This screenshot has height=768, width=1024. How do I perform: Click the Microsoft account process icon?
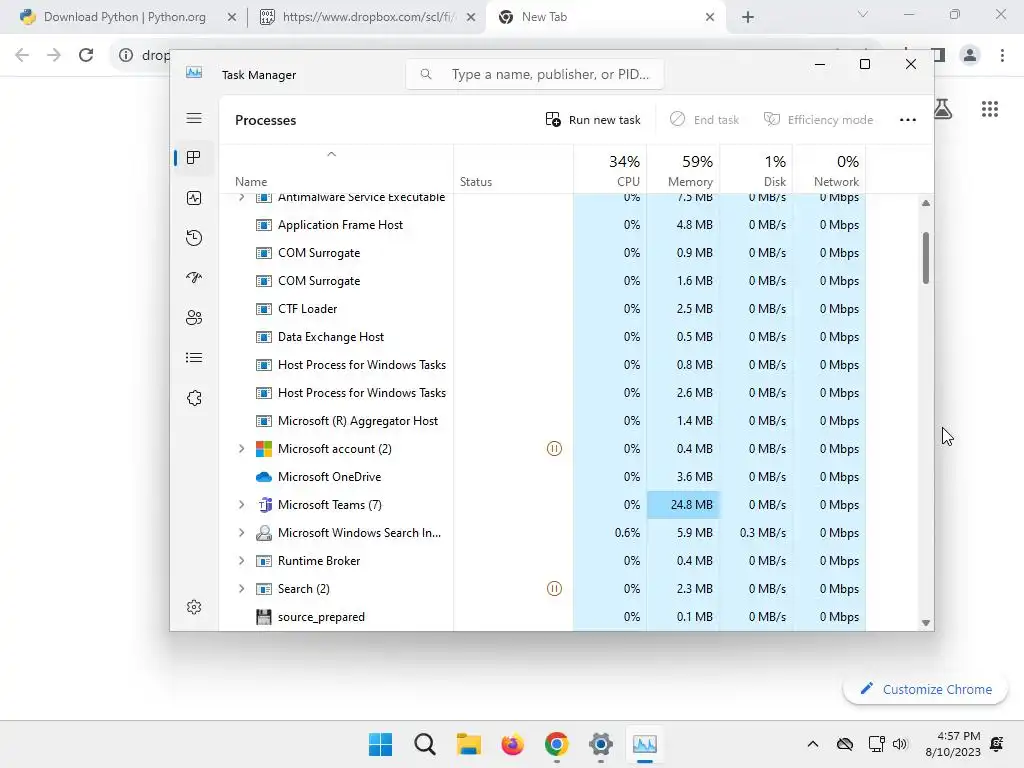pos(264,449)
